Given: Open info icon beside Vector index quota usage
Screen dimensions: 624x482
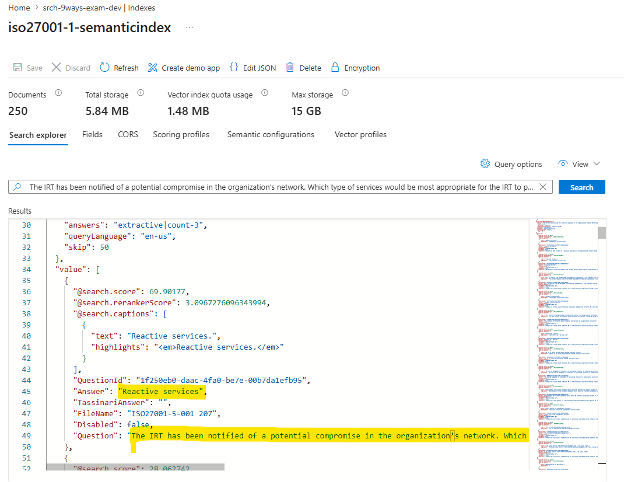Looking at the screenshot, I should pos(265,93).
